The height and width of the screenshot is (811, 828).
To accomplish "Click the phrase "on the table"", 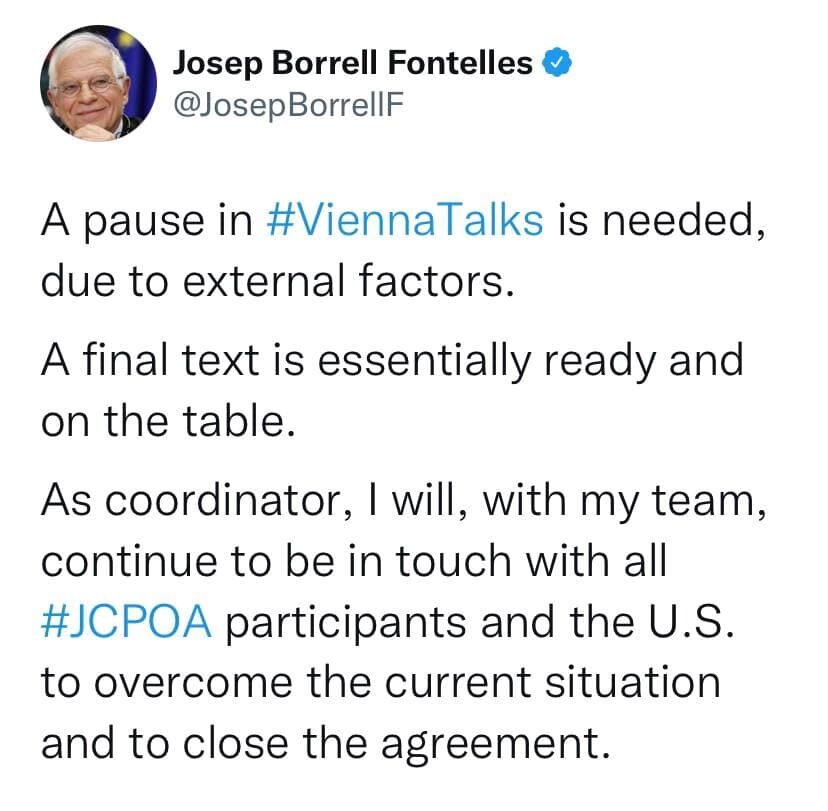I will pos(168,420).
